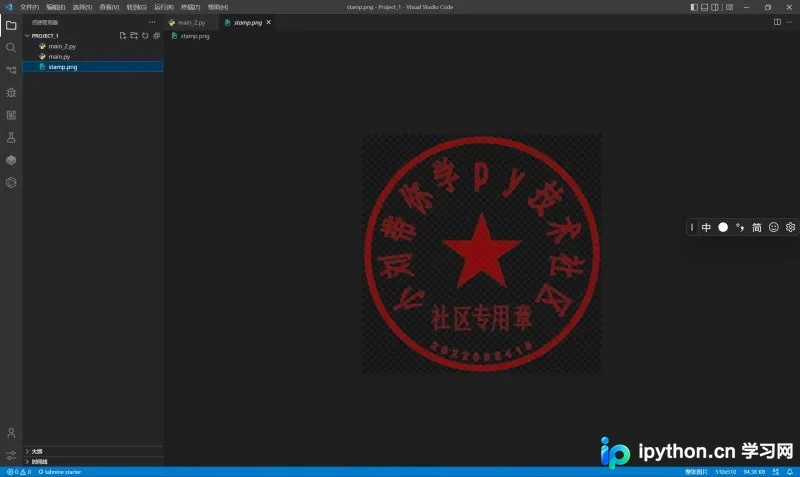Viewport: 800px width, 477px height.
Task: Open the 选择(S) menu
Action: [x=82, y=7]
